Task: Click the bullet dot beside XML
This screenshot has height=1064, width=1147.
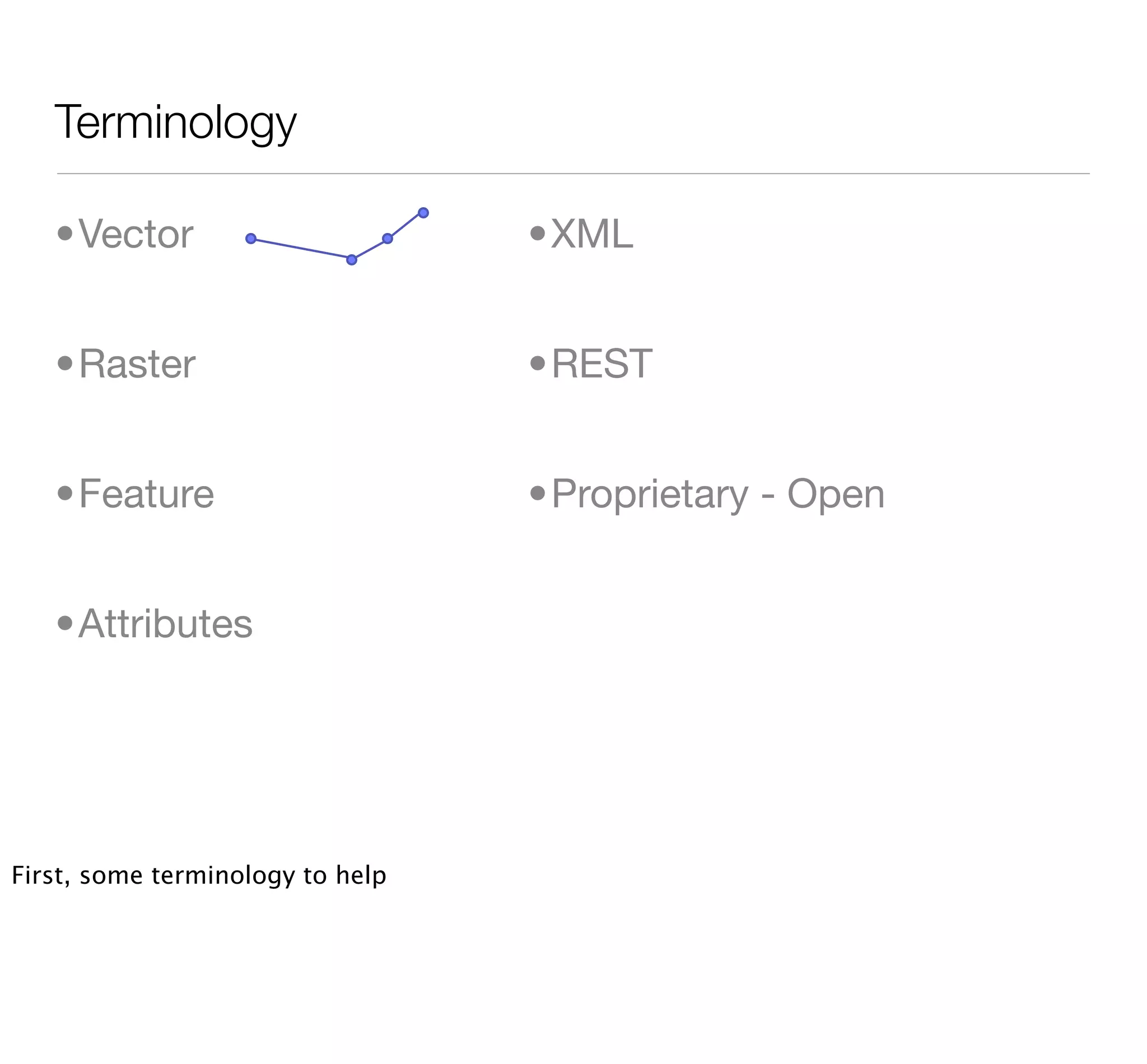Action: [x=537, y=233]
